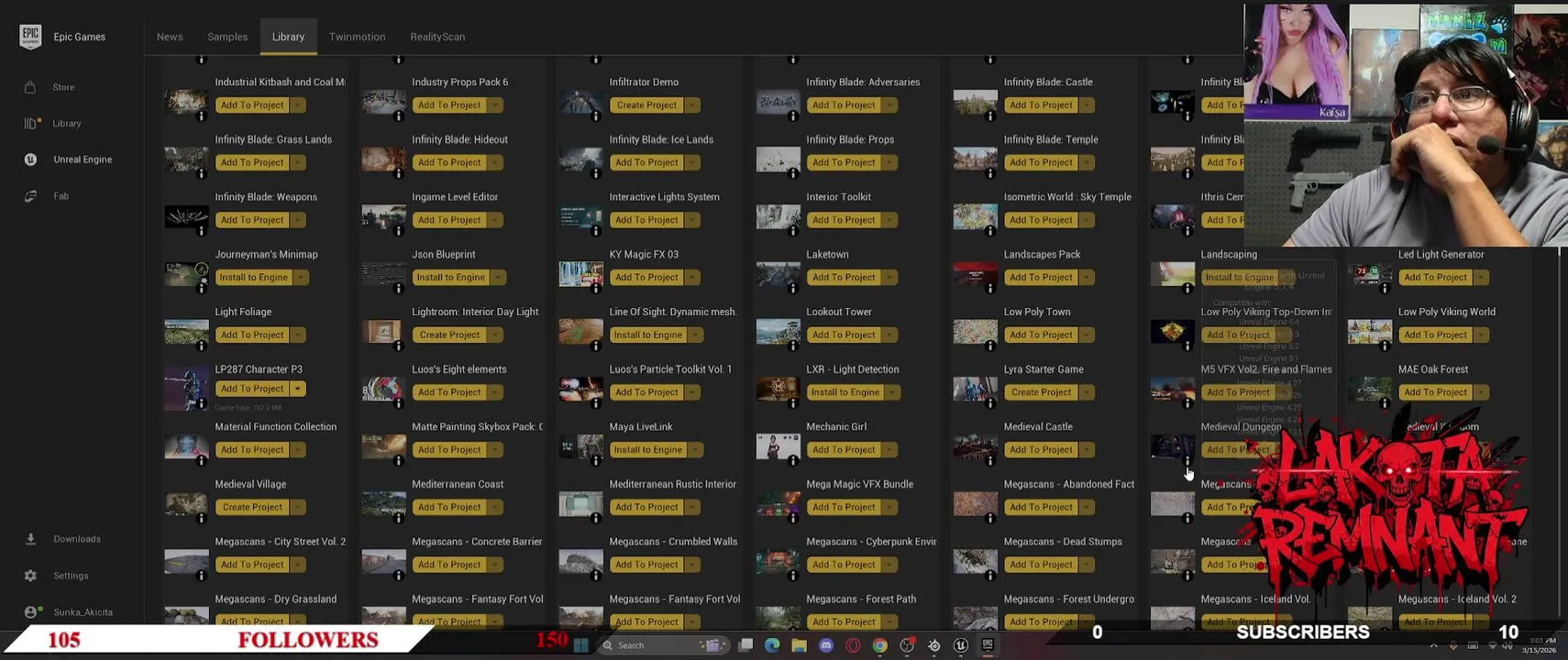Click the 'Interior Toolkit' title
This screenshot has width=1568, height=660.
tap(838, 197)
